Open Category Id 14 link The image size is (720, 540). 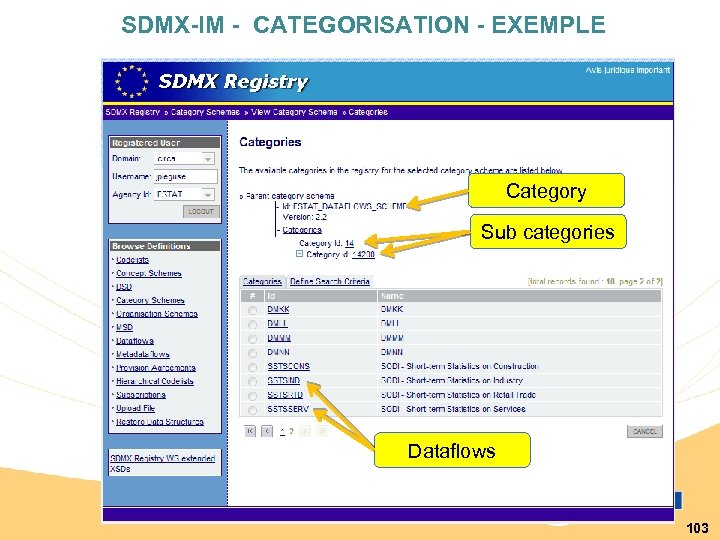tap(349, 243)
